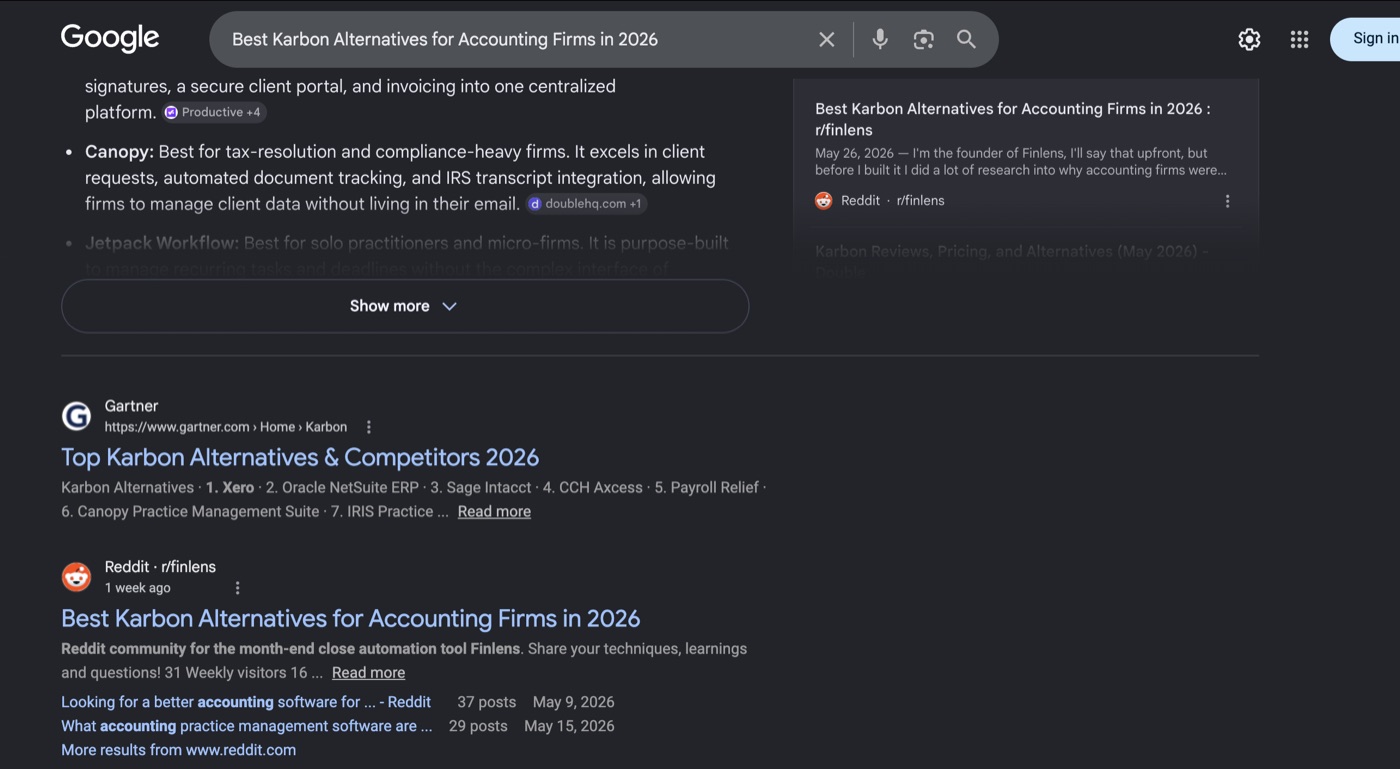The image size is (1400, 769).
Task: Open the gartner.com breadcrumb URL
Action: click(226, 427)
